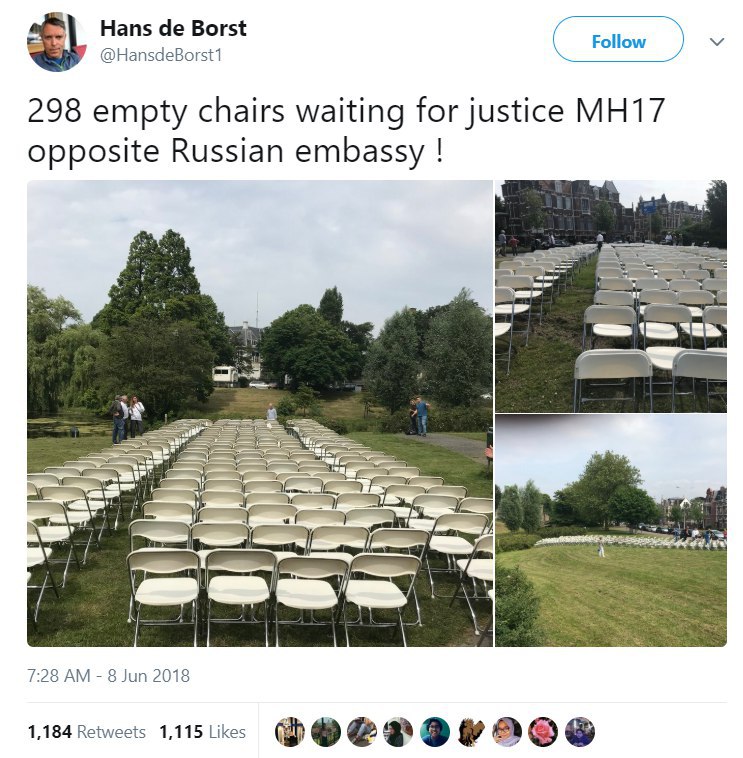Open the Hans de Borst name link
Viewport: 743px width, 758px height.
[x=173, y=29]
